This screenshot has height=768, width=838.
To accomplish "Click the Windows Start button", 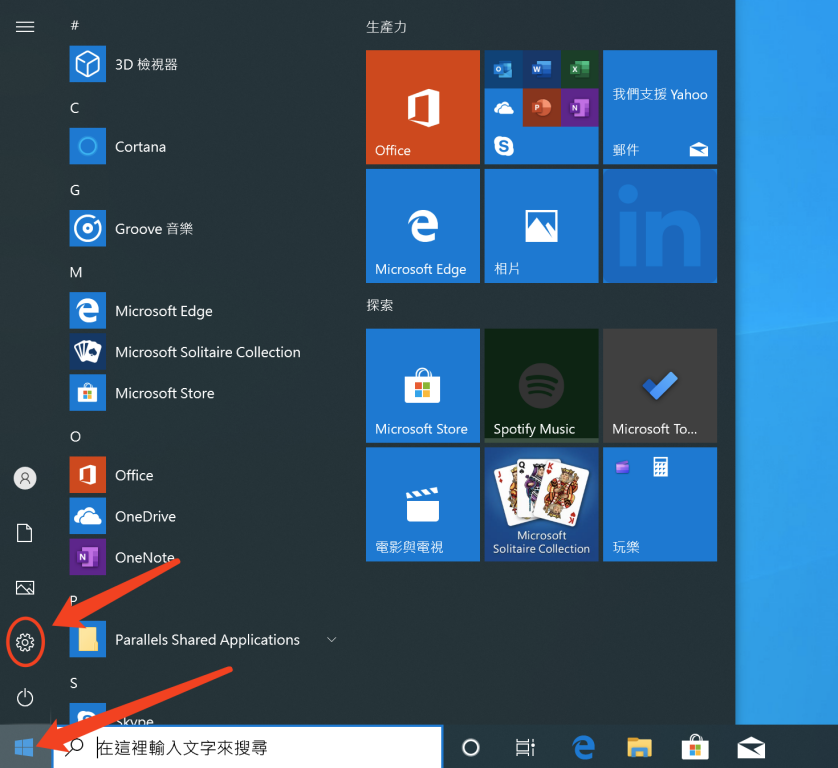I will pos(23,747).
